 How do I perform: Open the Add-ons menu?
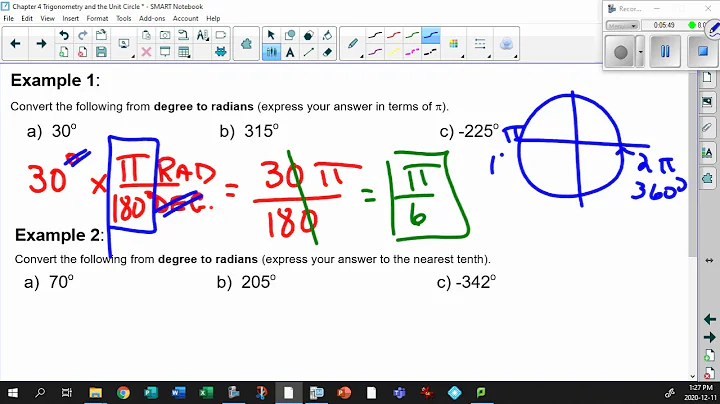pyautogui.click(x=152, y=18)
